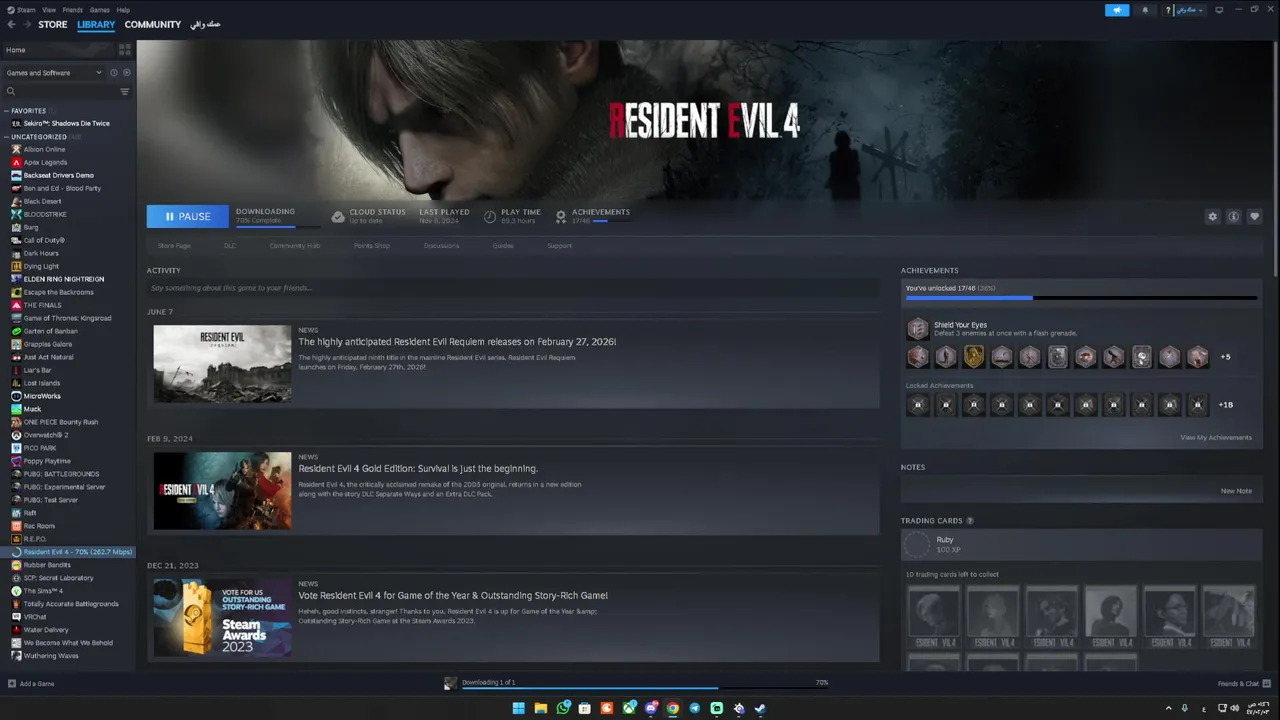
Task: Expand the Games and Software dropdown
Action: (54, 73)
